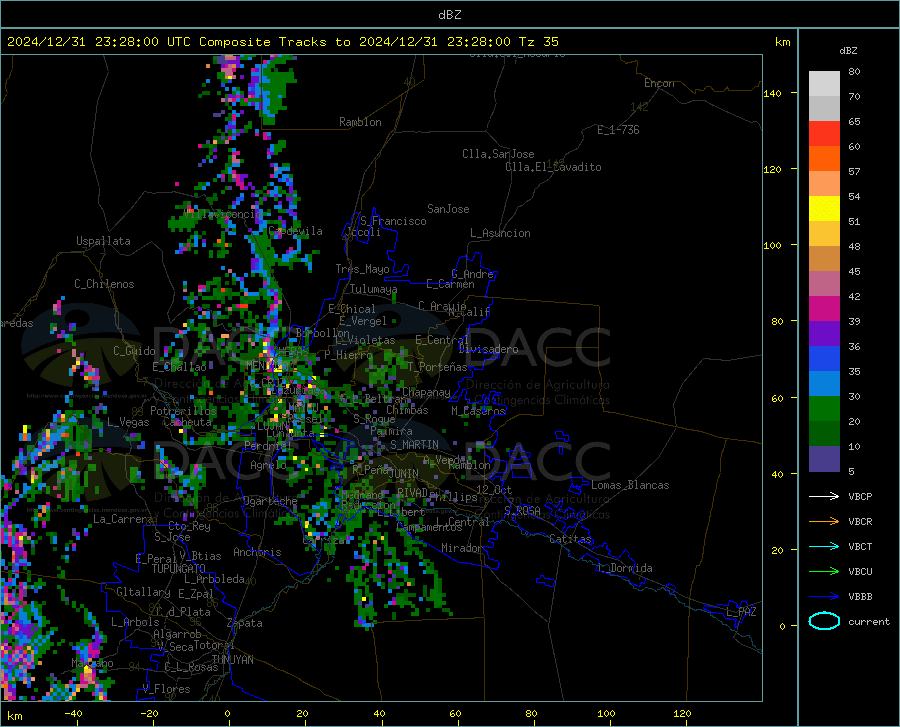Click the 'C_Chilenos' map label
Viewport: 900px width, 727px height.
pos(104,284)
